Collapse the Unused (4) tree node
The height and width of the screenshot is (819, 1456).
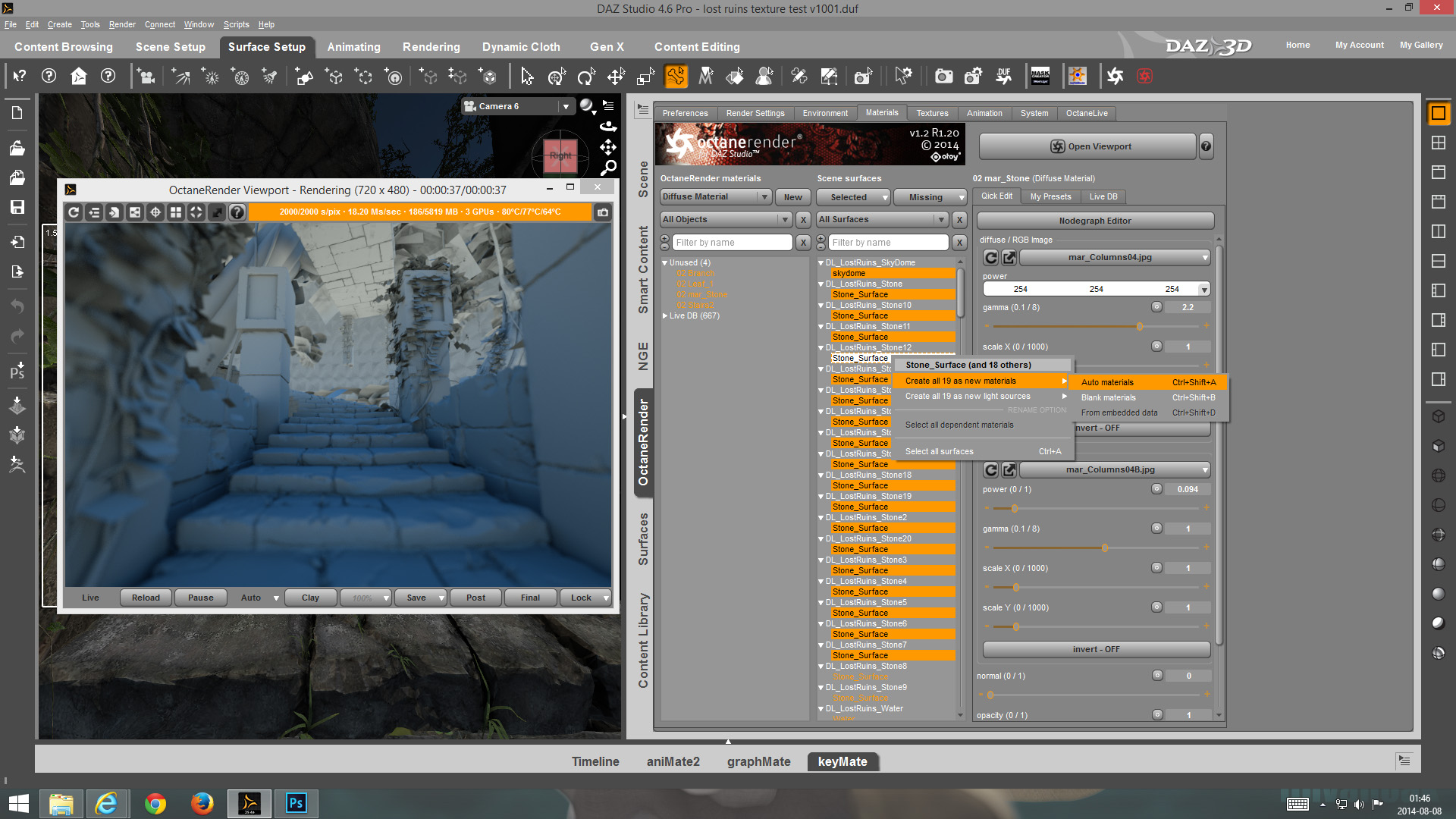[x=665, y=263]
